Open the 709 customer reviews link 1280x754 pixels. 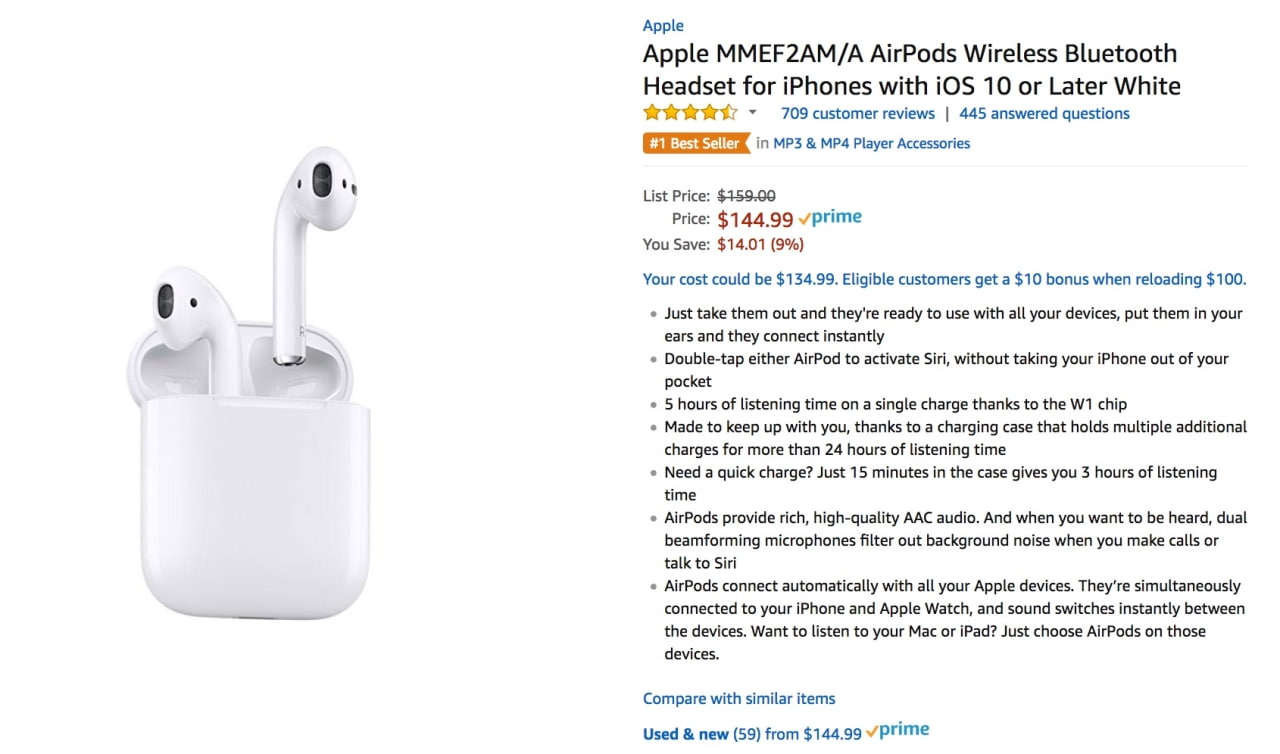[x=857, y=113]
